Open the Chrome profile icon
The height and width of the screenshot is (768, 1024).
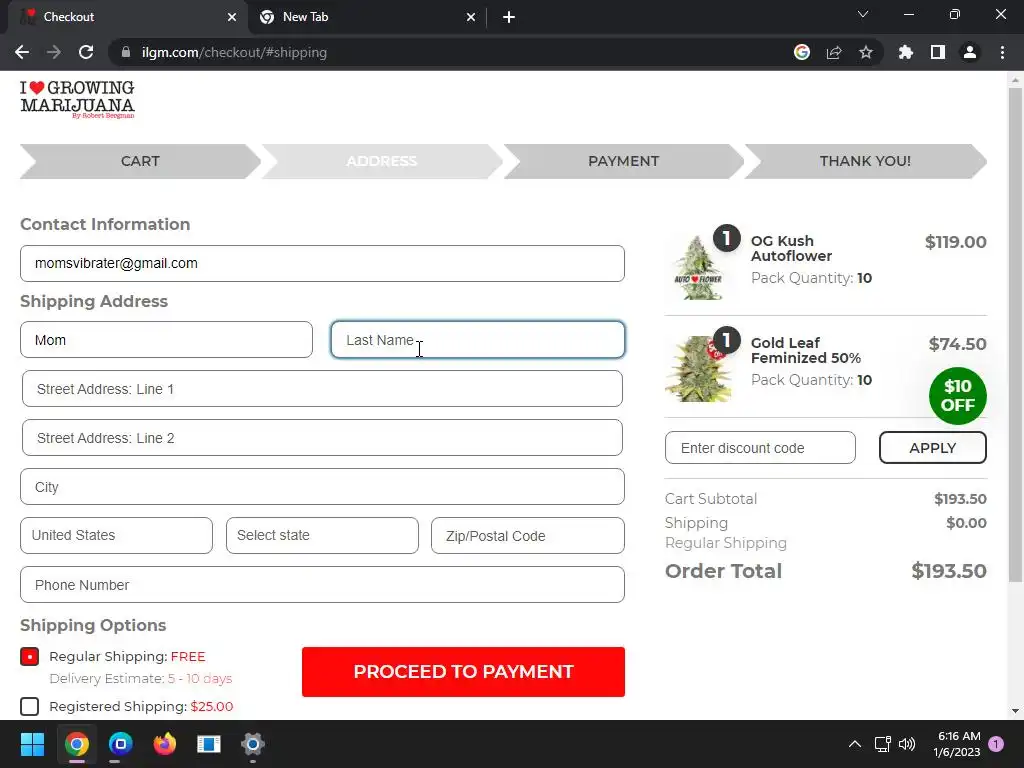coord(970,52)
